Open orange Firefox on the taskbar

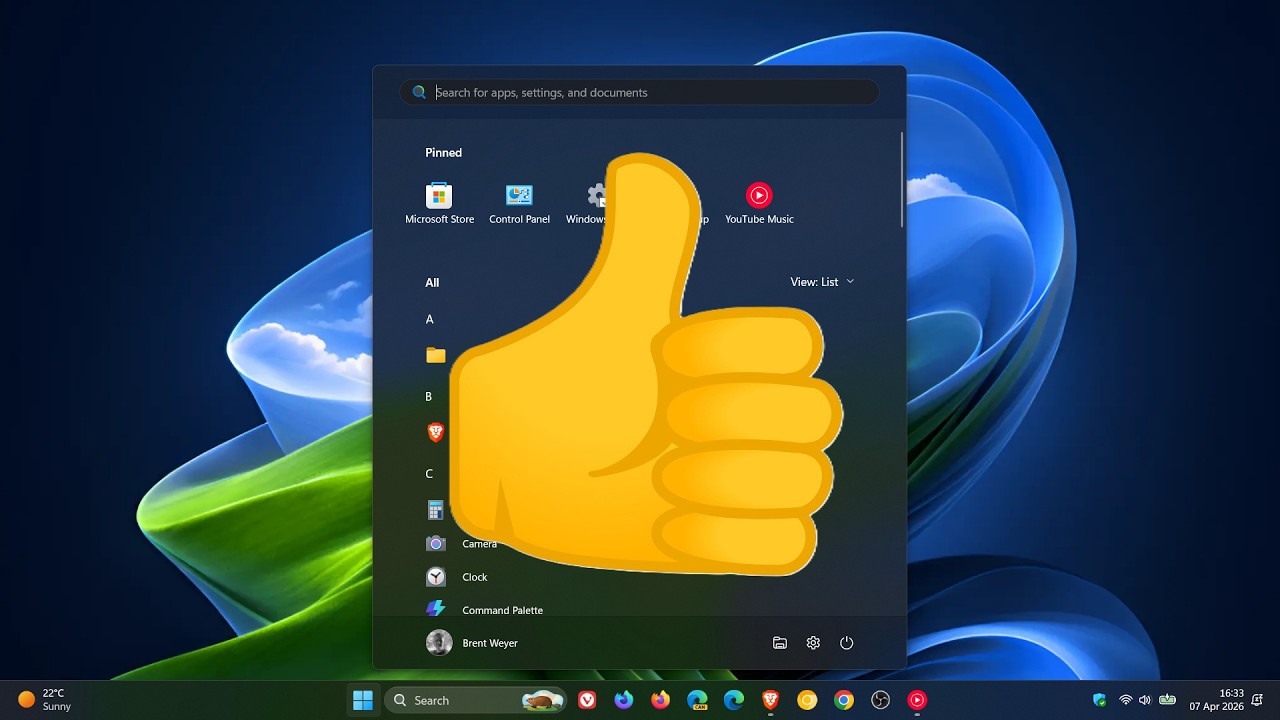(660, 700)
